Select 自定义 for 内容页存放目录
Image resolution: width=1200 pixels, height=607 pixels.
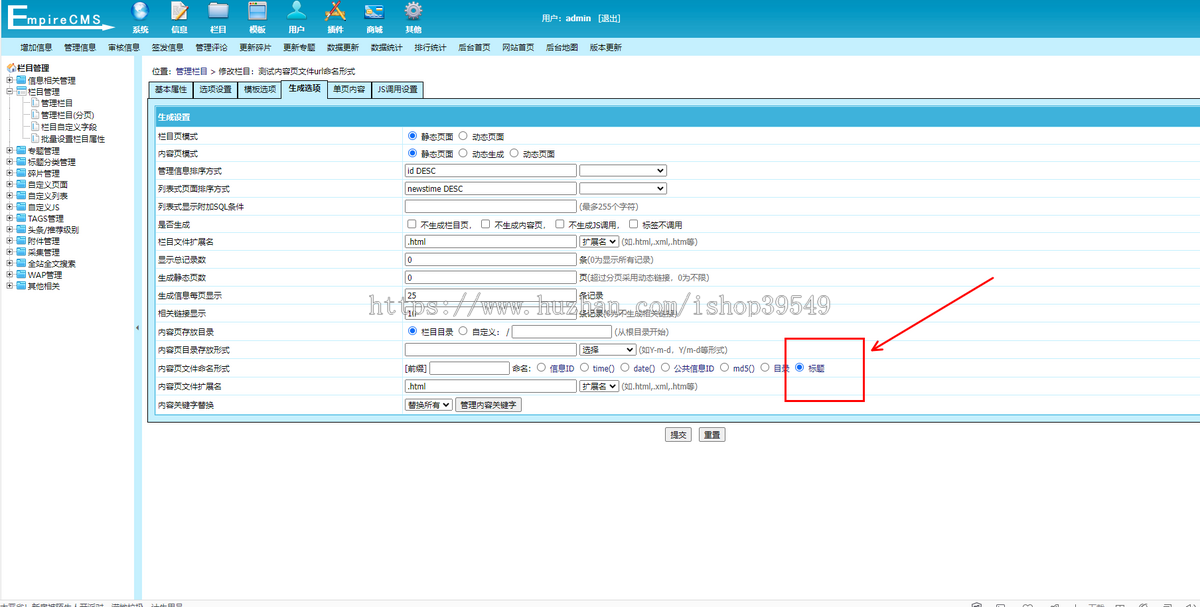click(x=463, y=331)
